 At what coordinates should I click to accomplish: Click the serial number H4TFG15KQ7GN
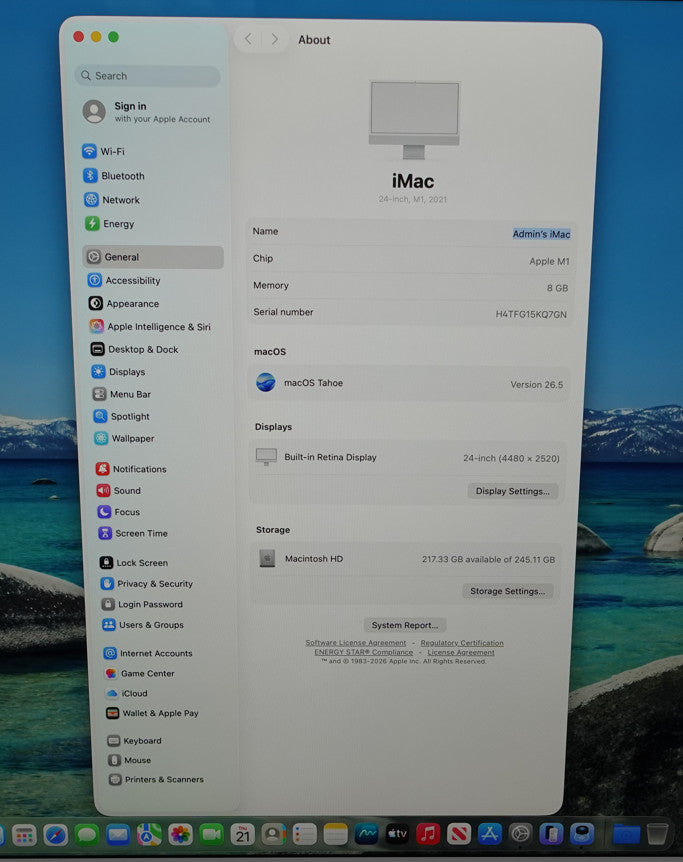click(x=531, y=314)
